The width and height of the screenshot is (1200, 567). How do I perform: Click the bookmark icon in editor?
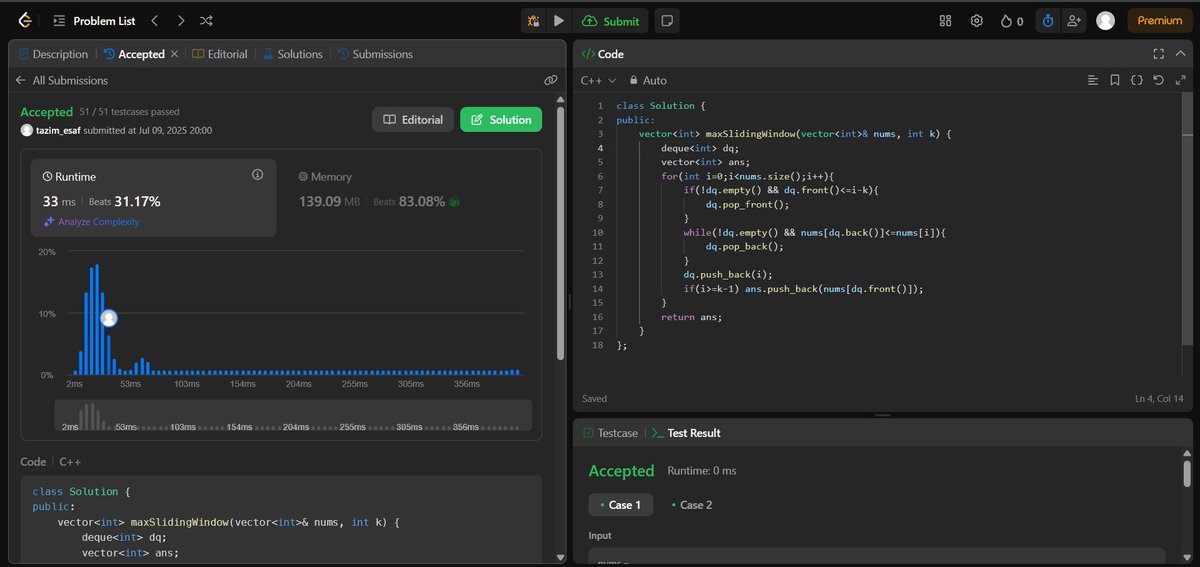[1115, 80]
